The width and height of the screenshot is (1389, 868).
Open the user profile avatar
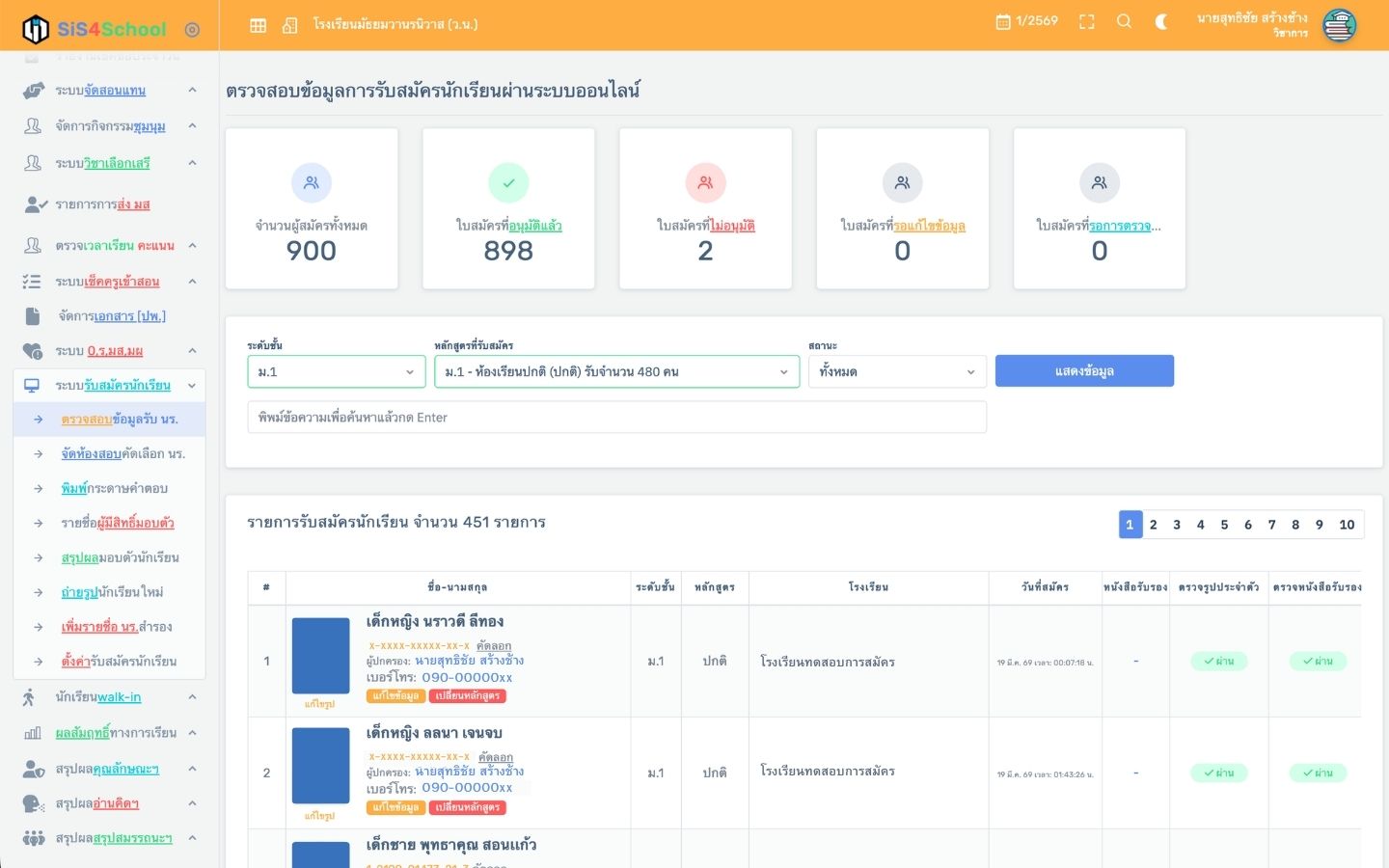coord(1339,25)
